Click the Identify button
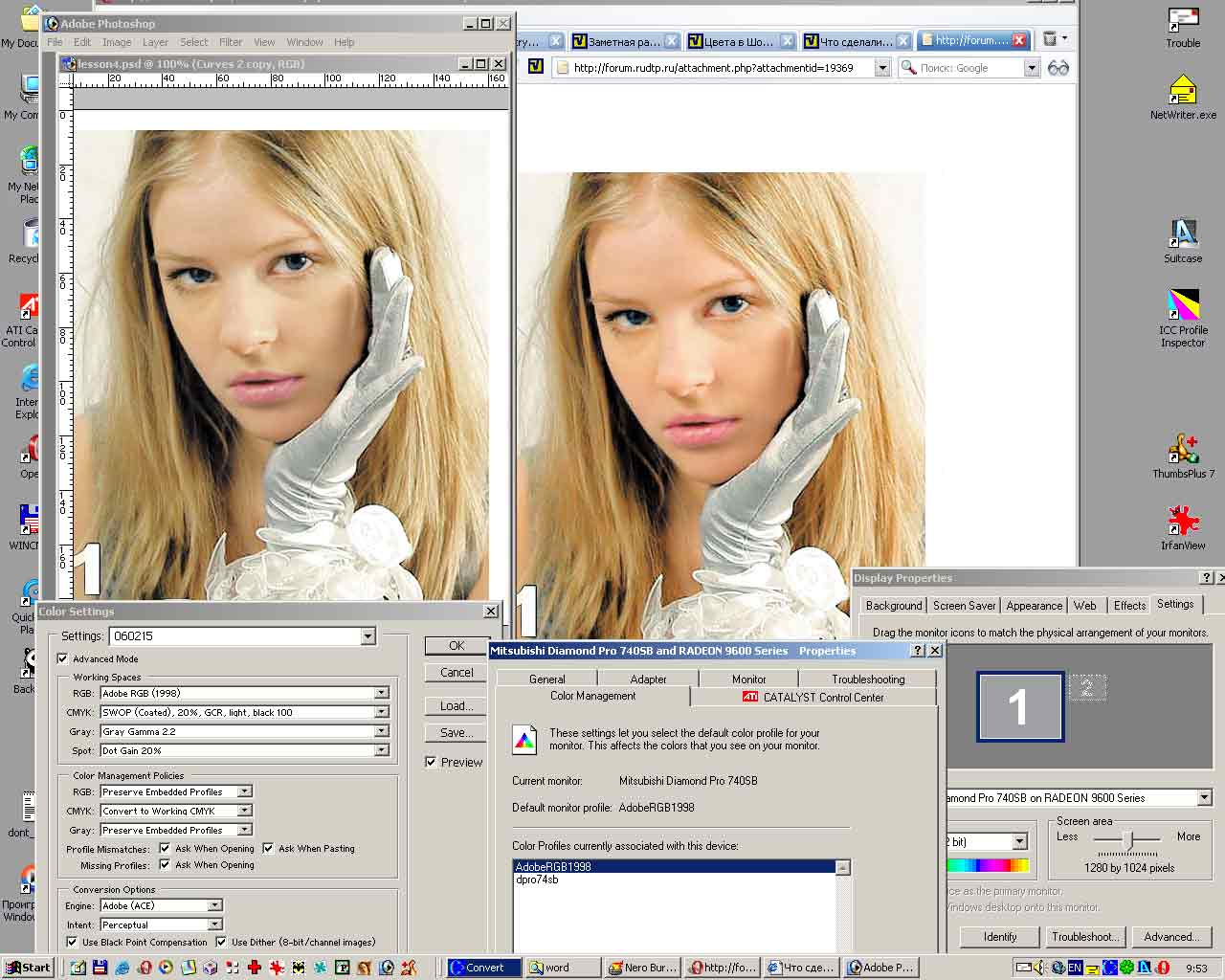1225x980 pixels. 1000,937
